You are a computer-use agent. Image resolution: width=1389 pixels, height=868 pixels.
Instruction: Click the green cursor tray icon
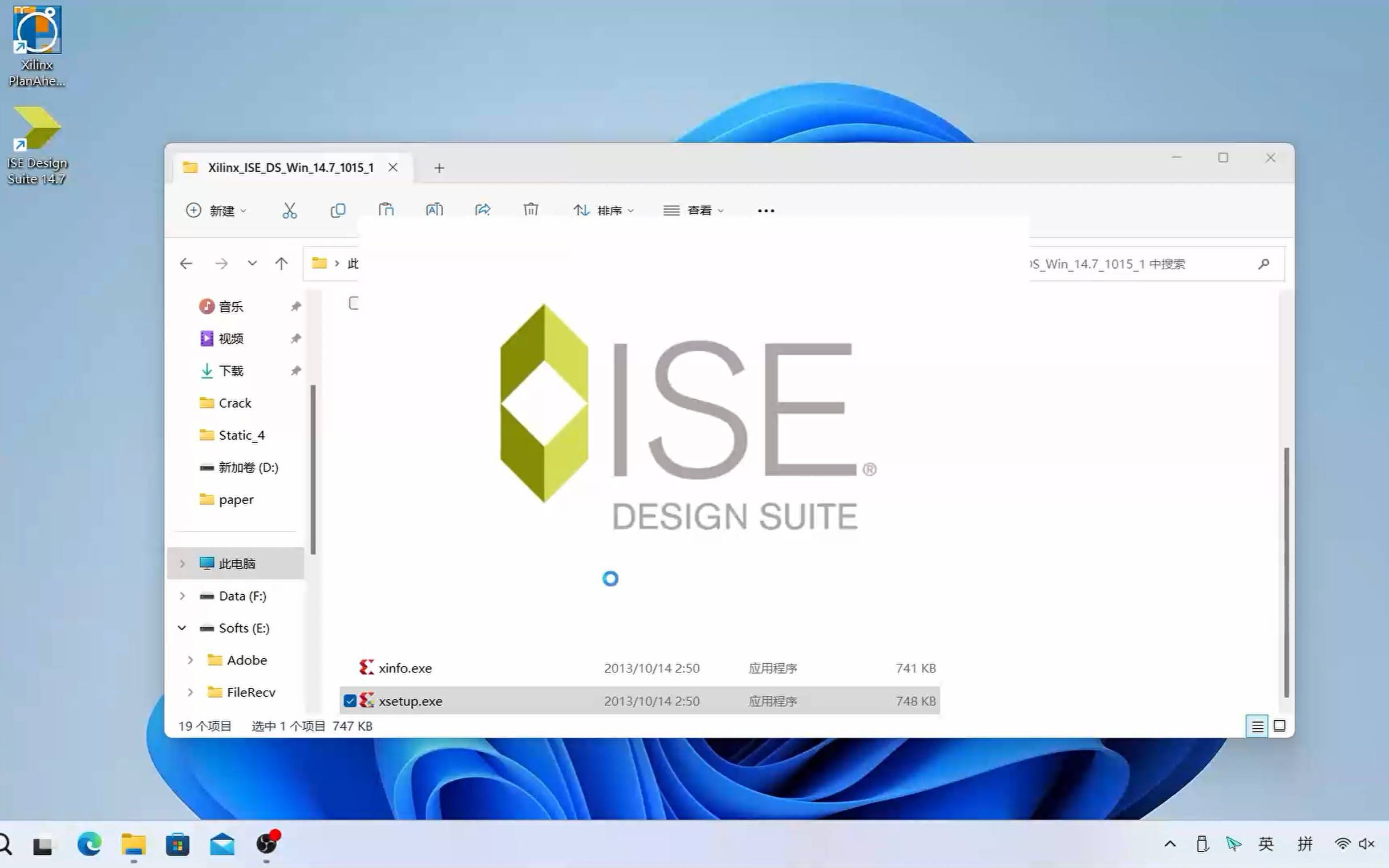(x=1233, y=843)
